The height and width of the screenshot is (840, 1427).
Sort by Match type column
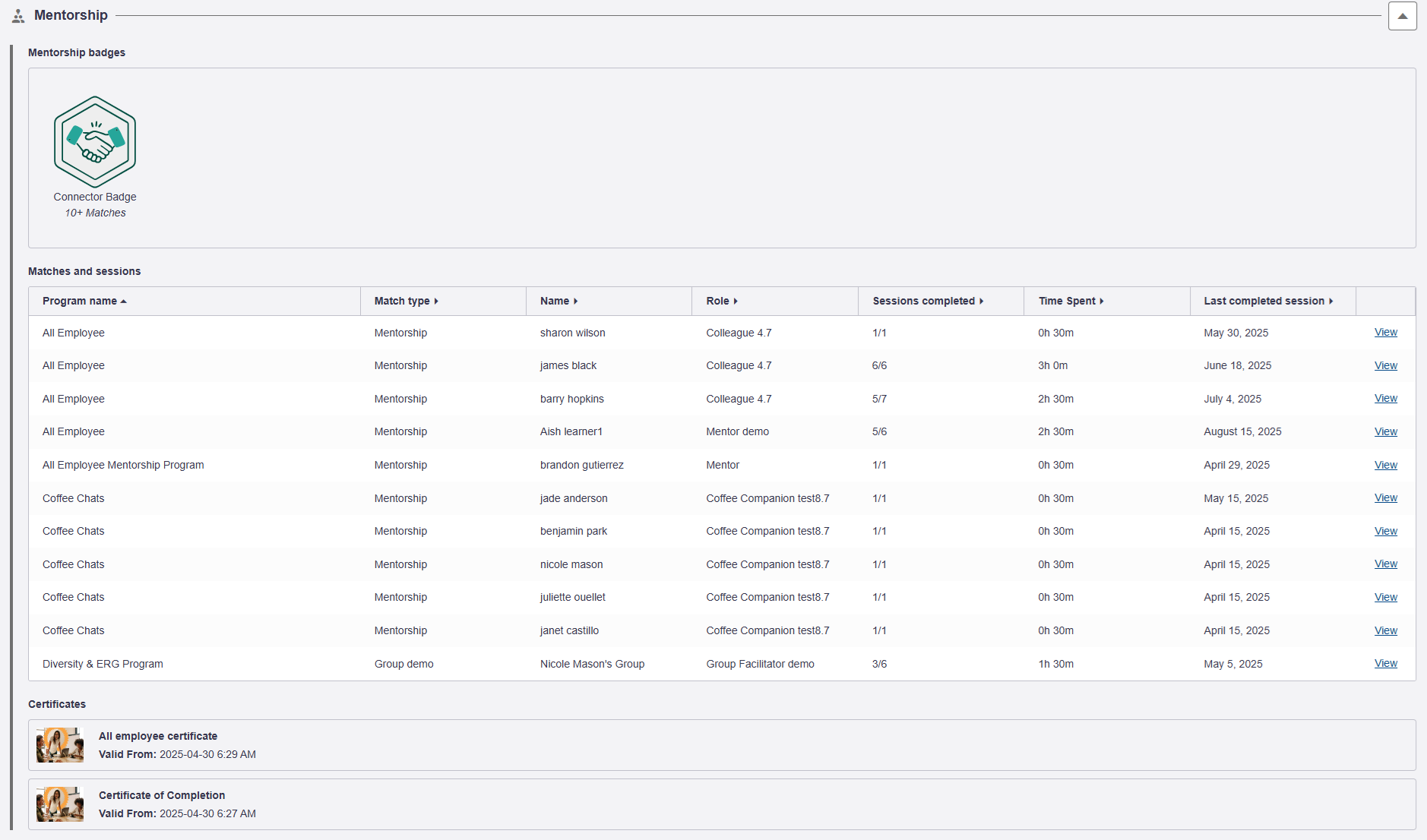point(406,302)
